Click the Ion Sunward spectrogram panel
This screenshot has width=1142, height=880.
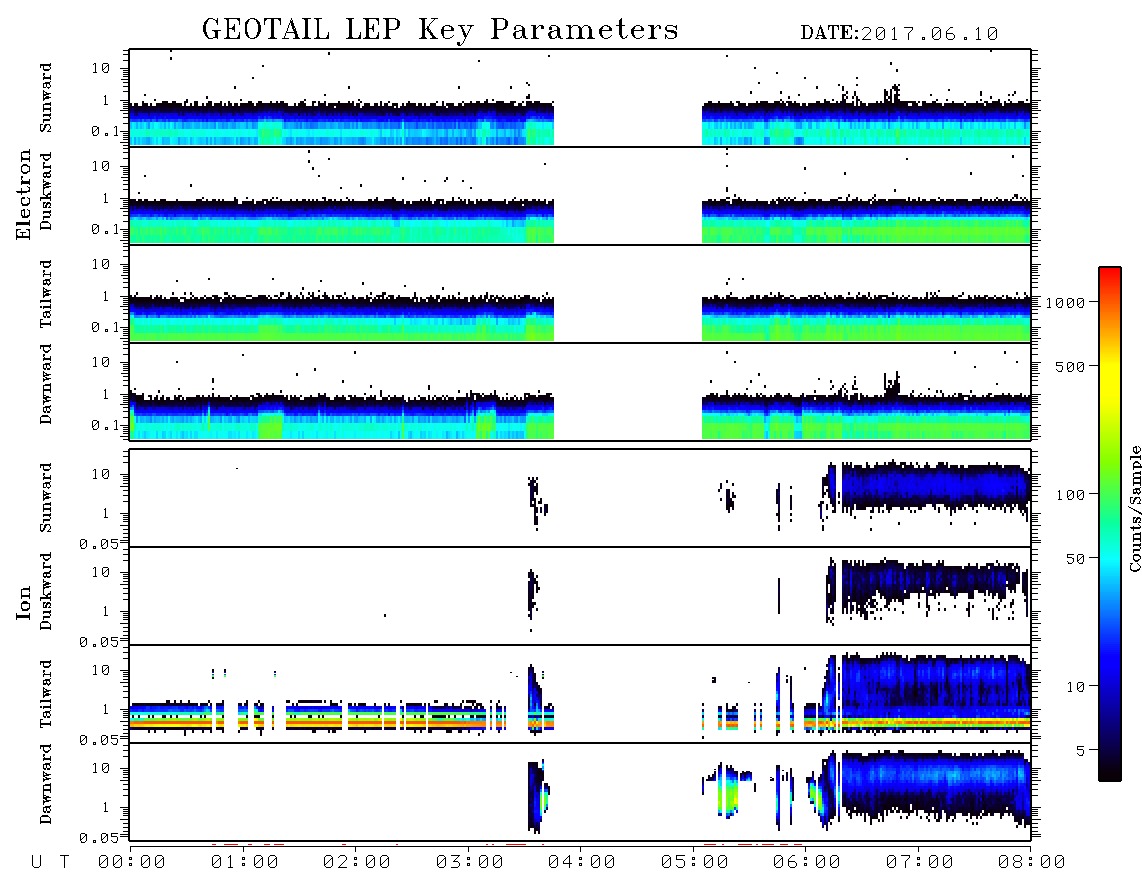pyautogui.click(x=580, y=498)
